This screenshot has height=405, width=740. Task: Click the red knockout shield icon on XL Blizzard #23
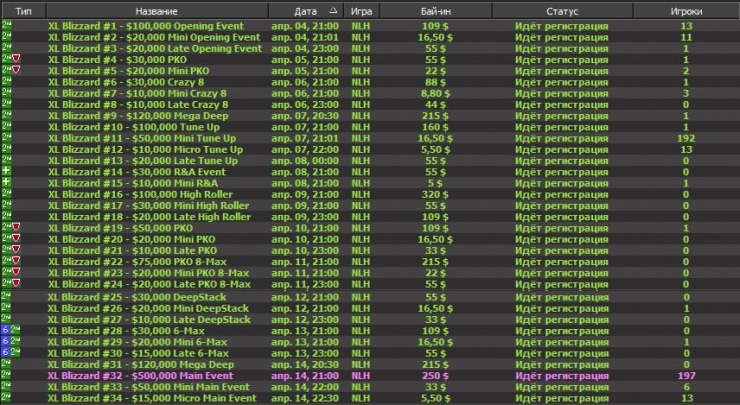[x=16, y=272]
